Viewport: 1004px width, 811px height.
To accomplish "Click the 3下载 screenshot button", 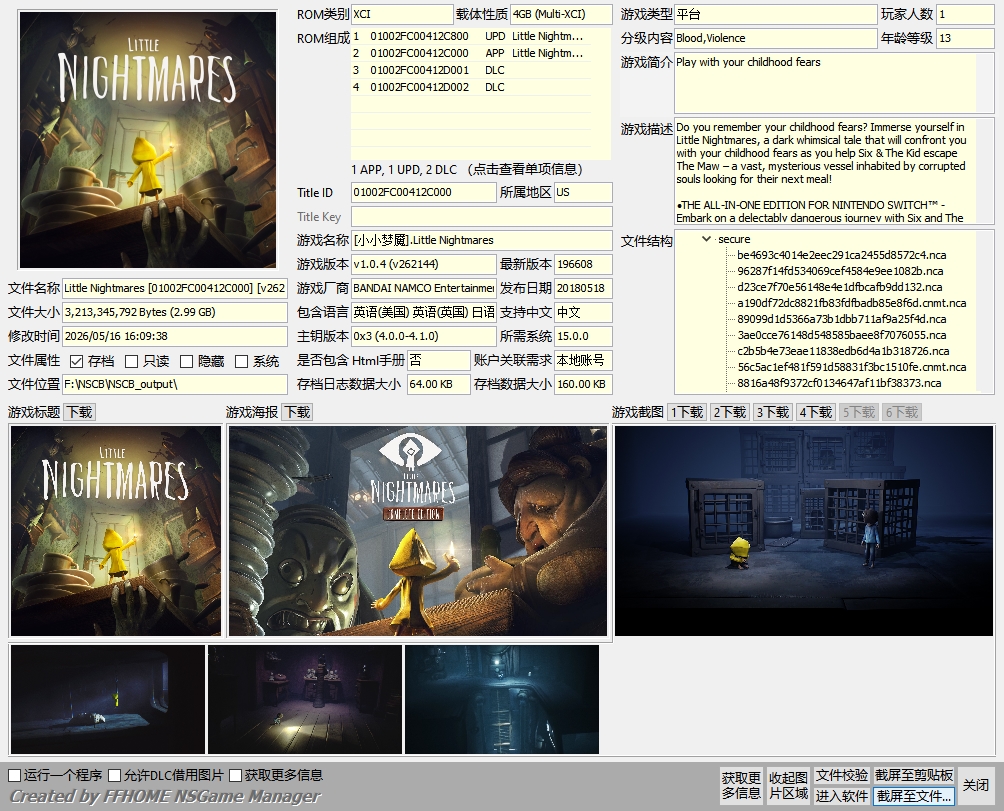I will point(773,412).
